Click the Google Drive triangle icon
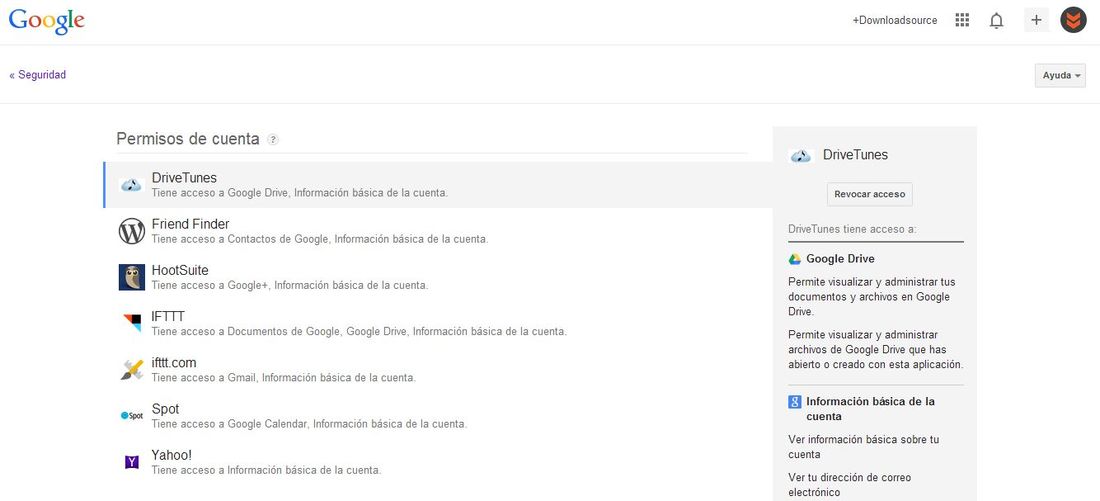Image resolution: width=1100 pixels, height=501 pixels. 795,259
